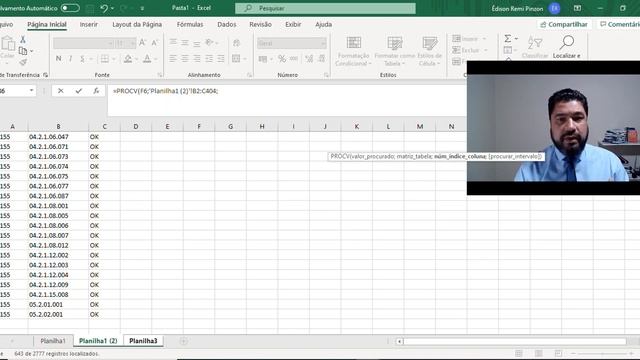Select the Planilha3 sheet tab
Viewport: 640px width, 360px height.
143,341
